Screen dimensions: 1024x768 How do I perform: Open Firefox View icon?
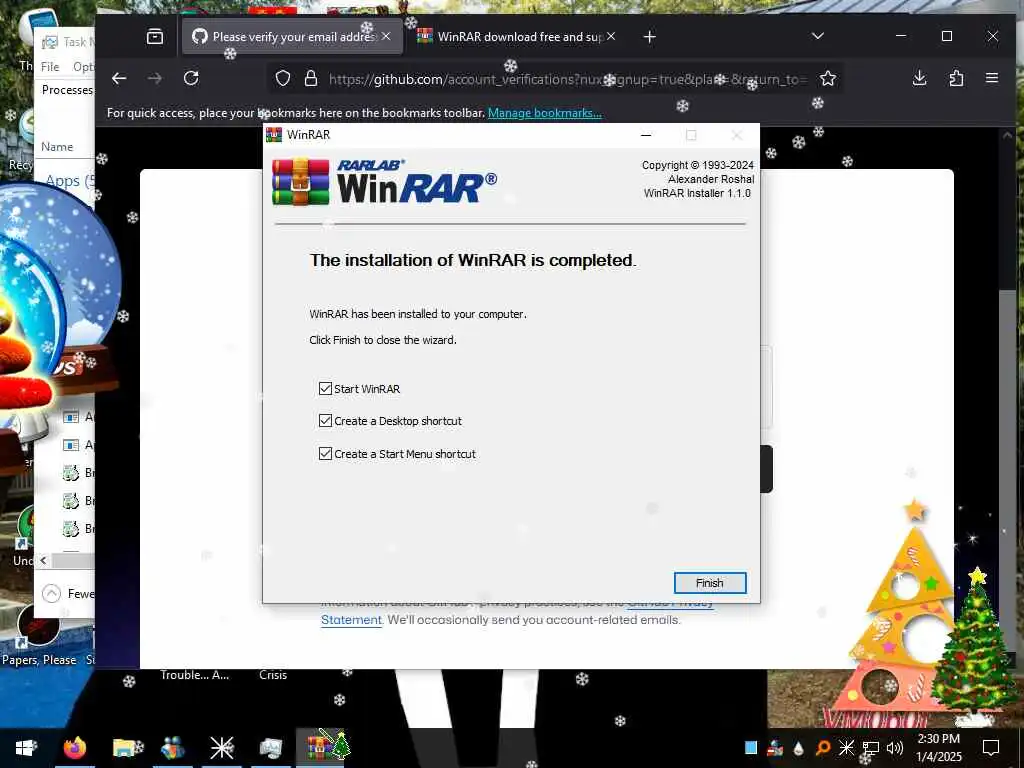pyautogui.click(x=155, y=37)
